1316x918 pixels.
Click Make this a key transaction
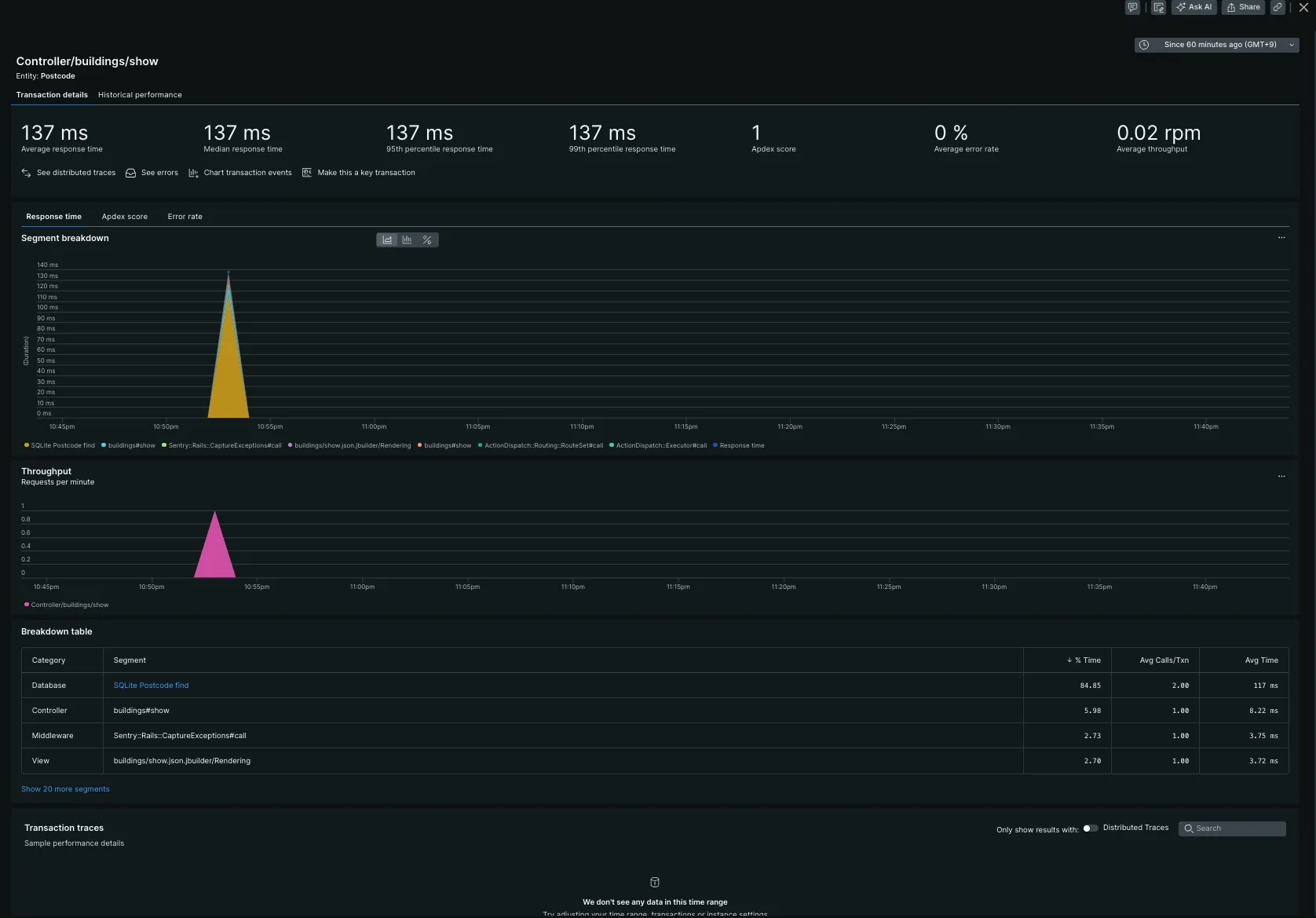[366, 173]
